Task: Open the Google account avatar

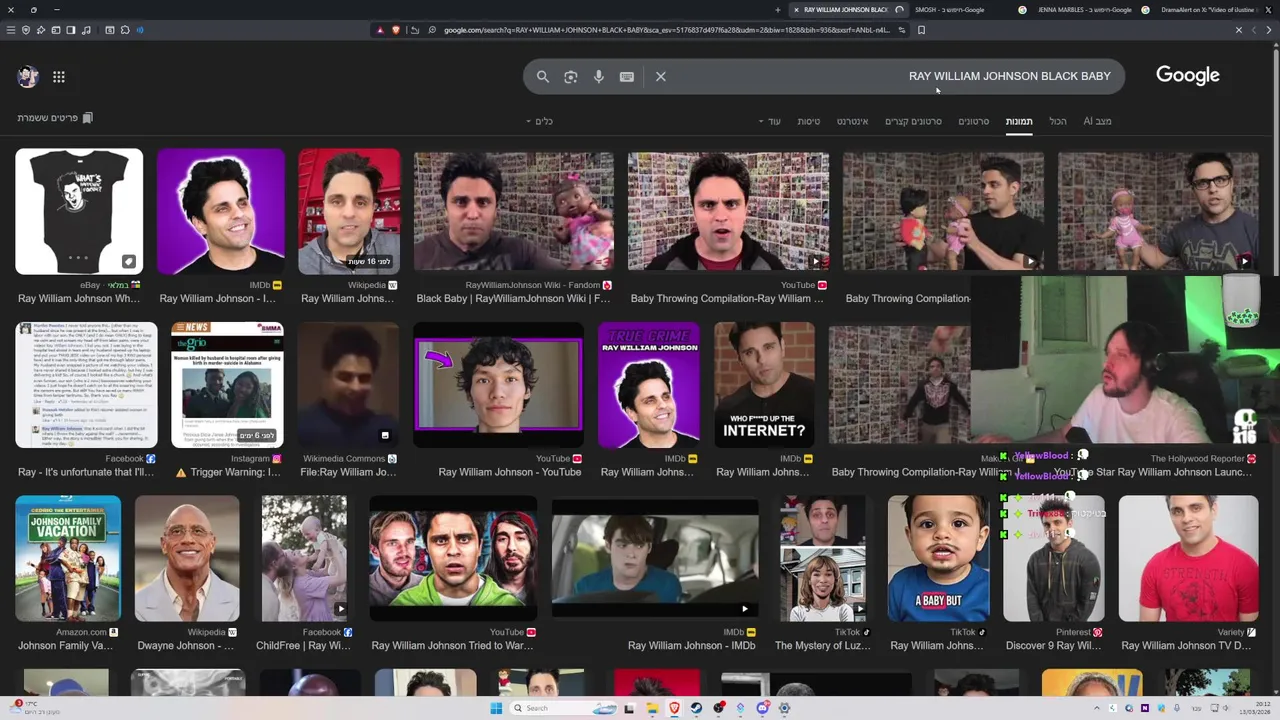Action: tap(28, 76)
